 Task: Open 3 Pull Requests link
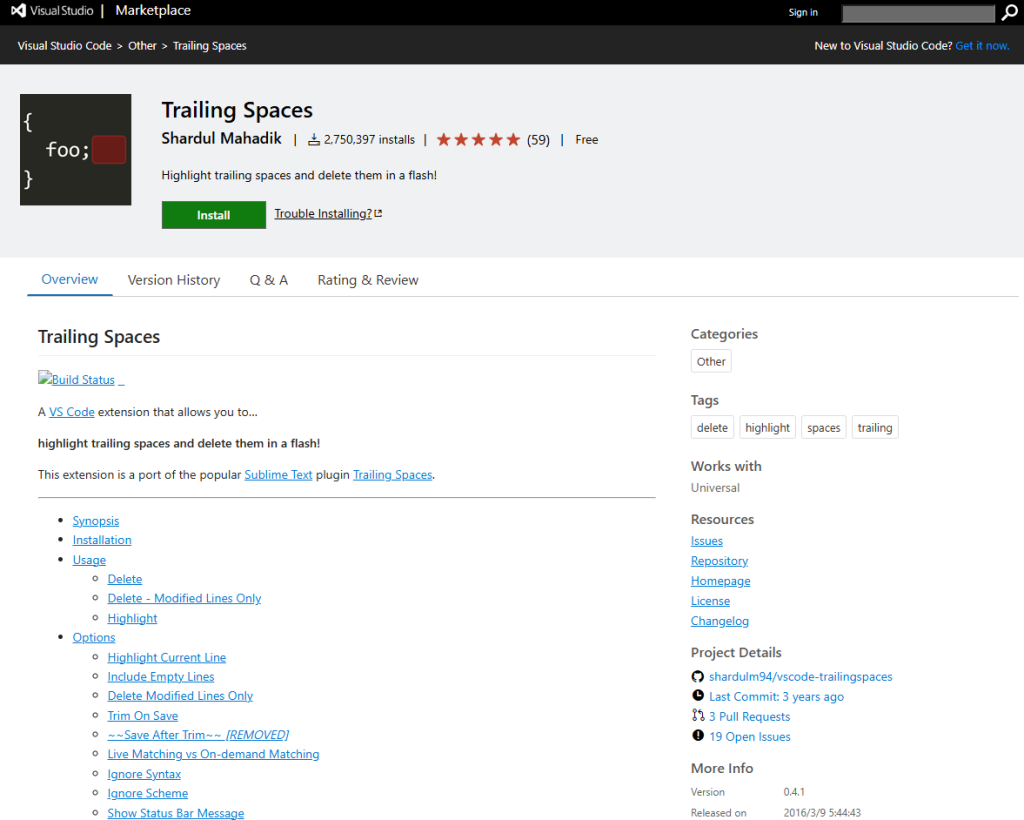coord(750,716)
